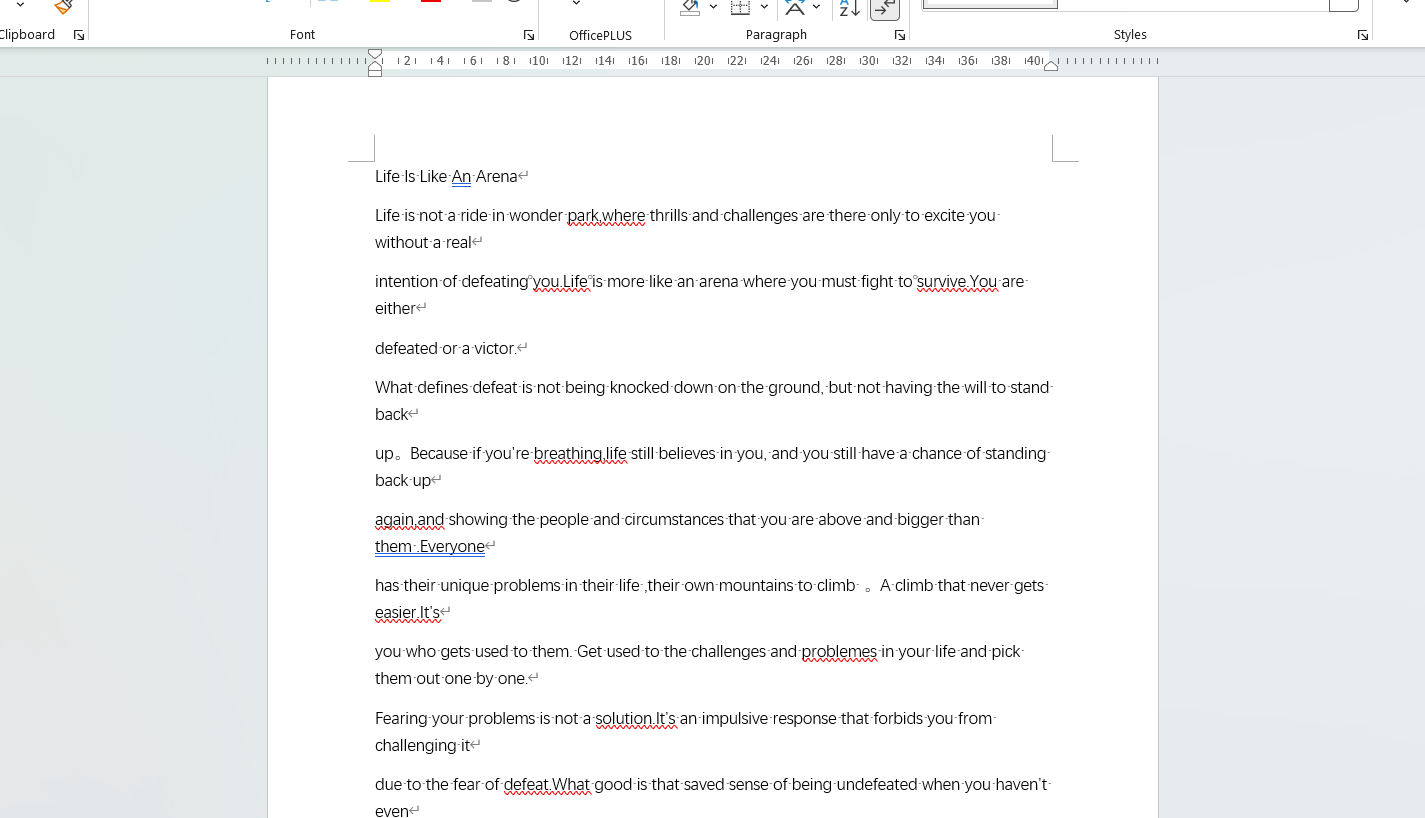The image size is (1425, 818).
Task: Click the First Line Indent ruler marker
Action: tap(375, 54)
